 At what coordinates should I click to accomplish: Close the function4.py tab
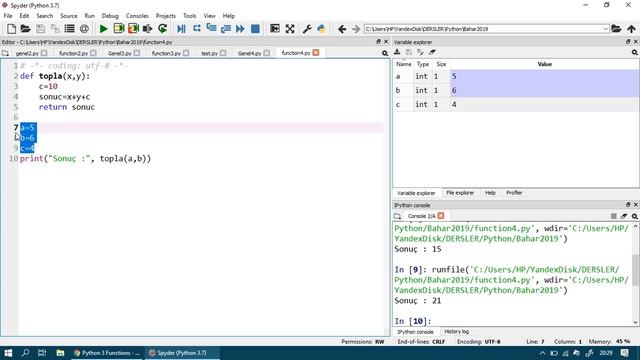pyautogui.click(x=316, y=53)
